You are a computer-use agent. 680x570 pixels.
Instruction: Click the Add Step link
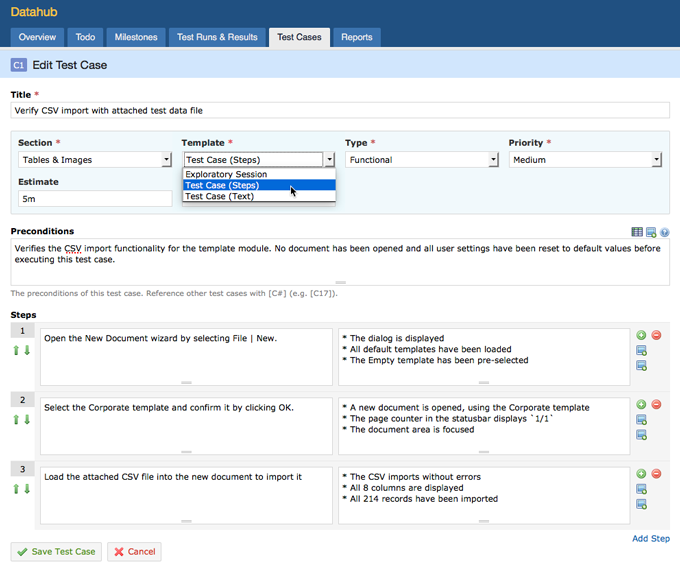650,539
